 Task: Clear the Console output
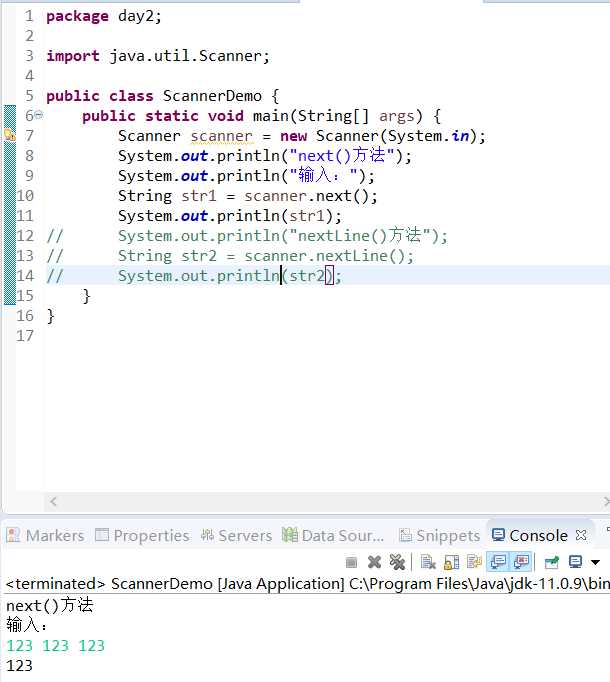click(x=428, y=562)
